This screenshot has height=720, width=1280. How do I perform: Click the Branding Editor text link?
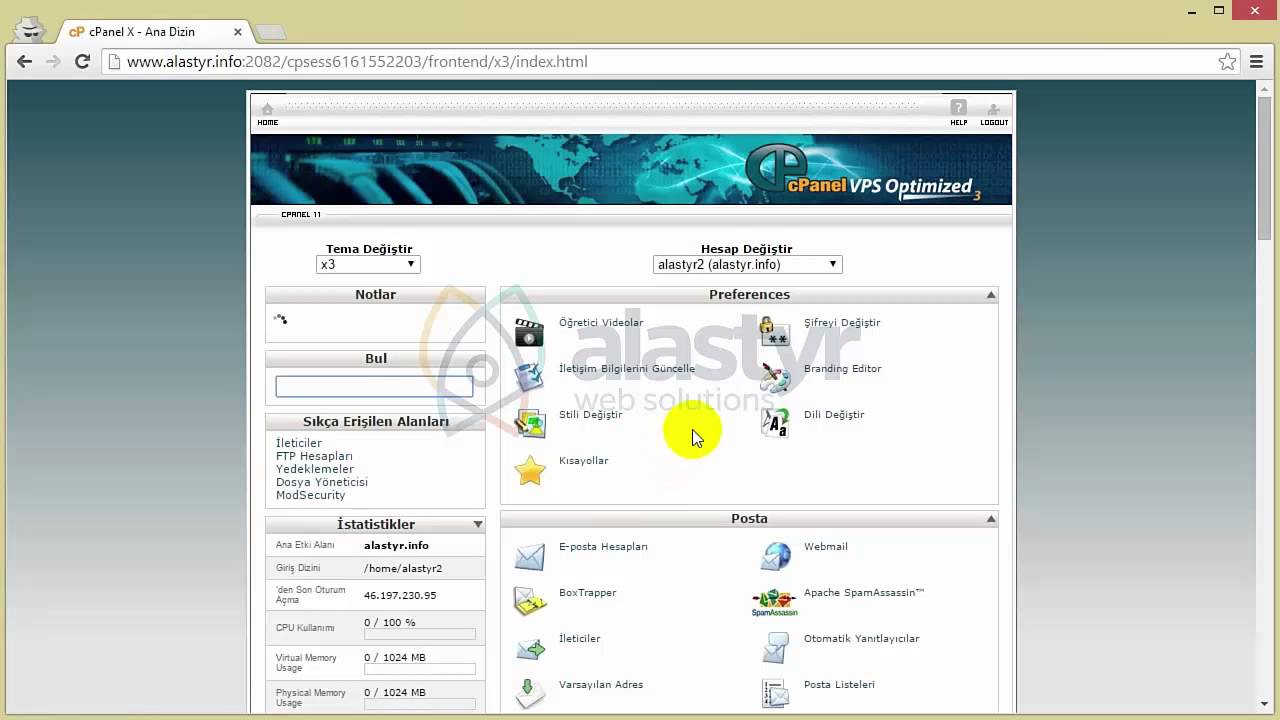point(843,369)
